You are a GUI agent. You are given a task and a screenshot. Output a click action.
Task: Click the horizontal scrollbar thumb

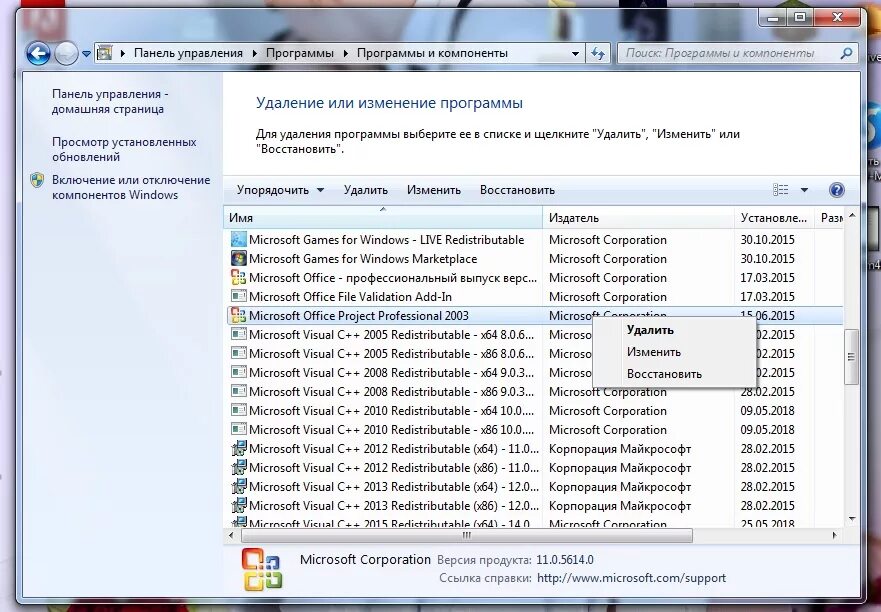(467, 536)
